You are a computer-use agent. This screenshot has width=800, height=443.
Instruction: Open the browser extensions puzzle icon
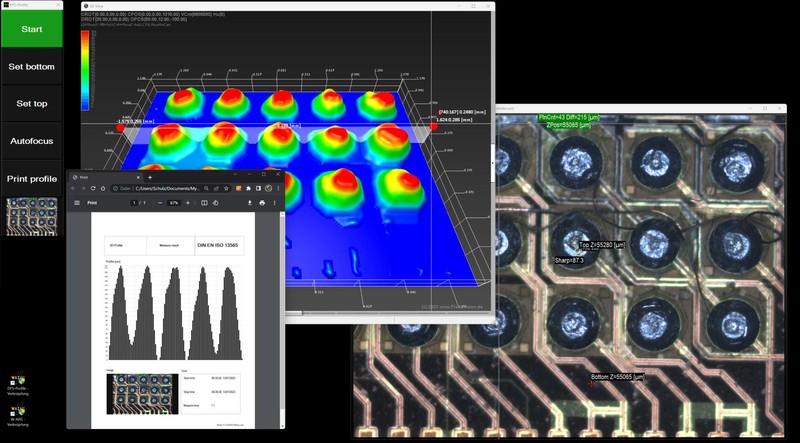[x=248, y=188]
